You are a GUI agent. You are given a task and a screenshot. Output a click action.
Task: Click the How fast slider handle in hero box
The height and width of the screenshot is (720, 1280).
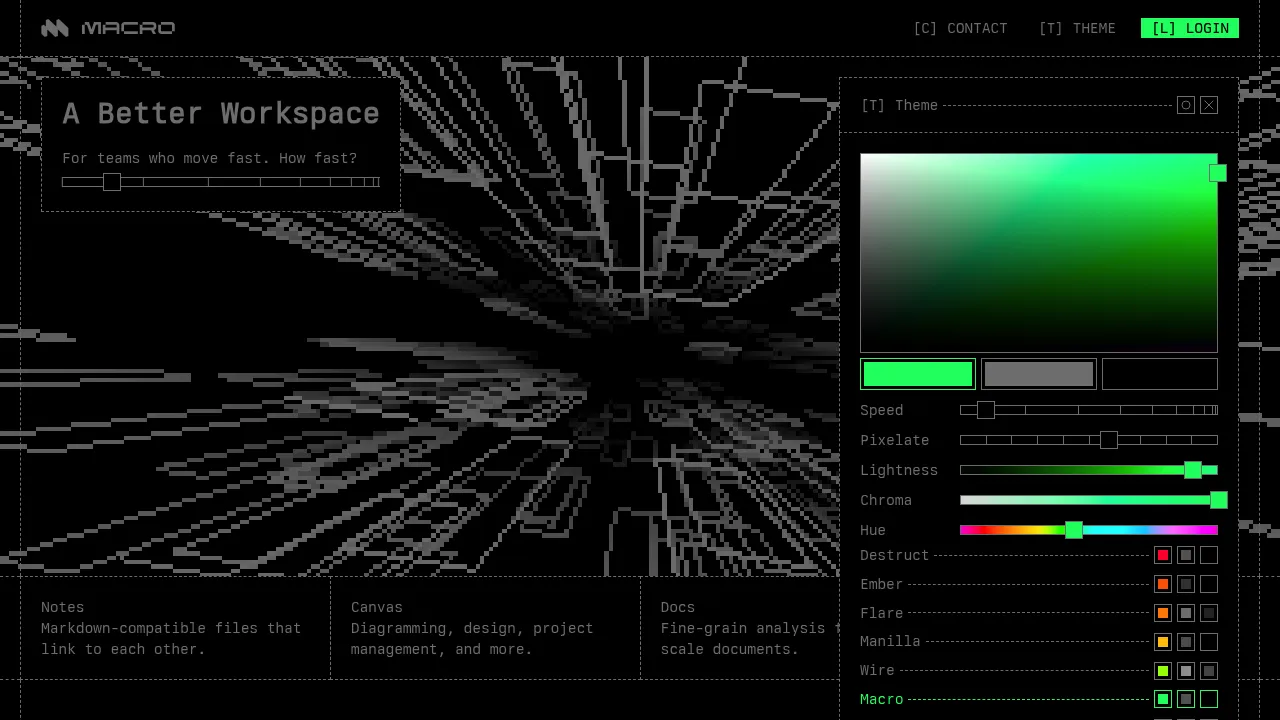[112, 182]
